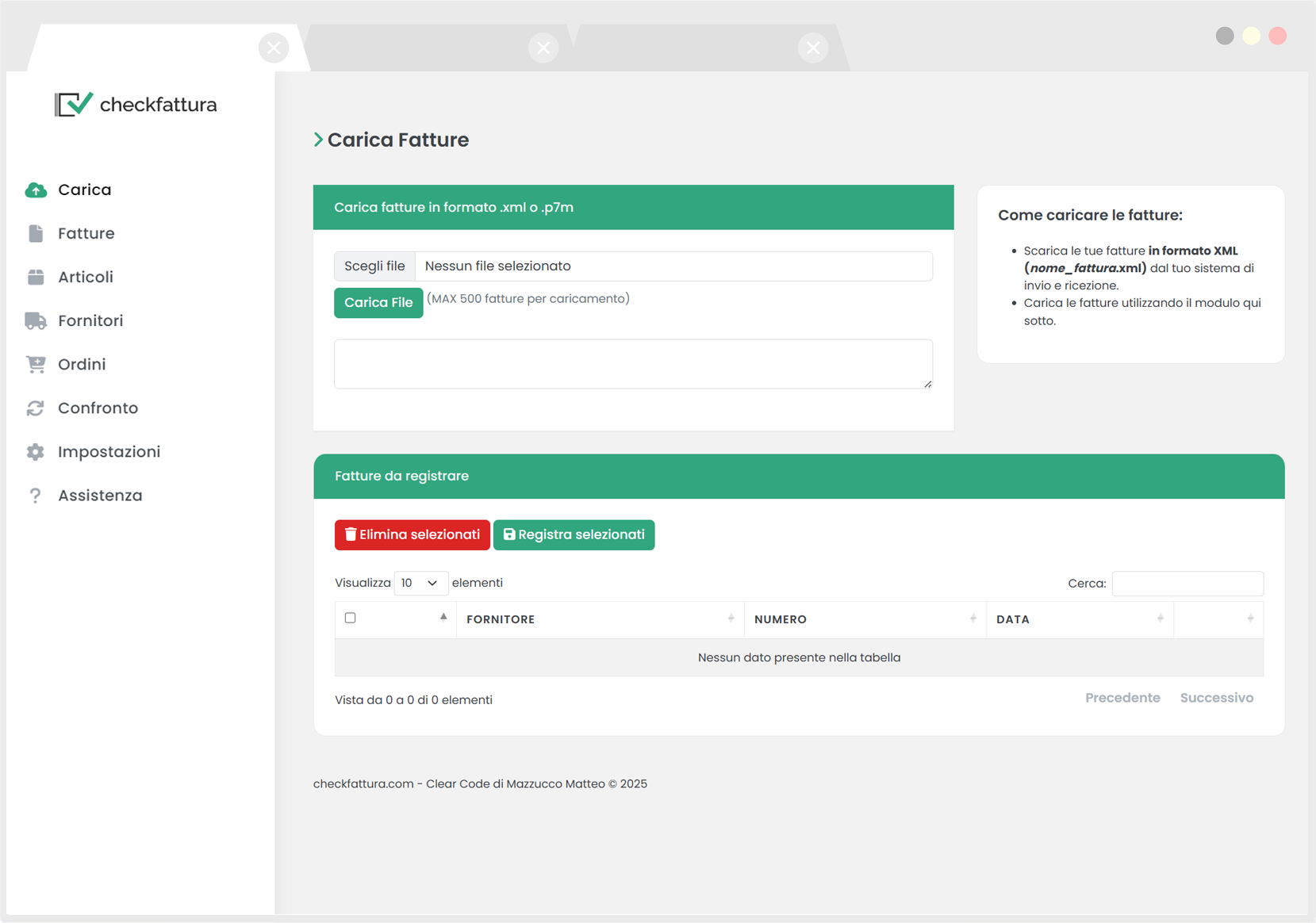The height and width of the screenshot is (923, 1316).
Task: Click the gear icon for Impostazioni
Action: (x=36, y=451)
